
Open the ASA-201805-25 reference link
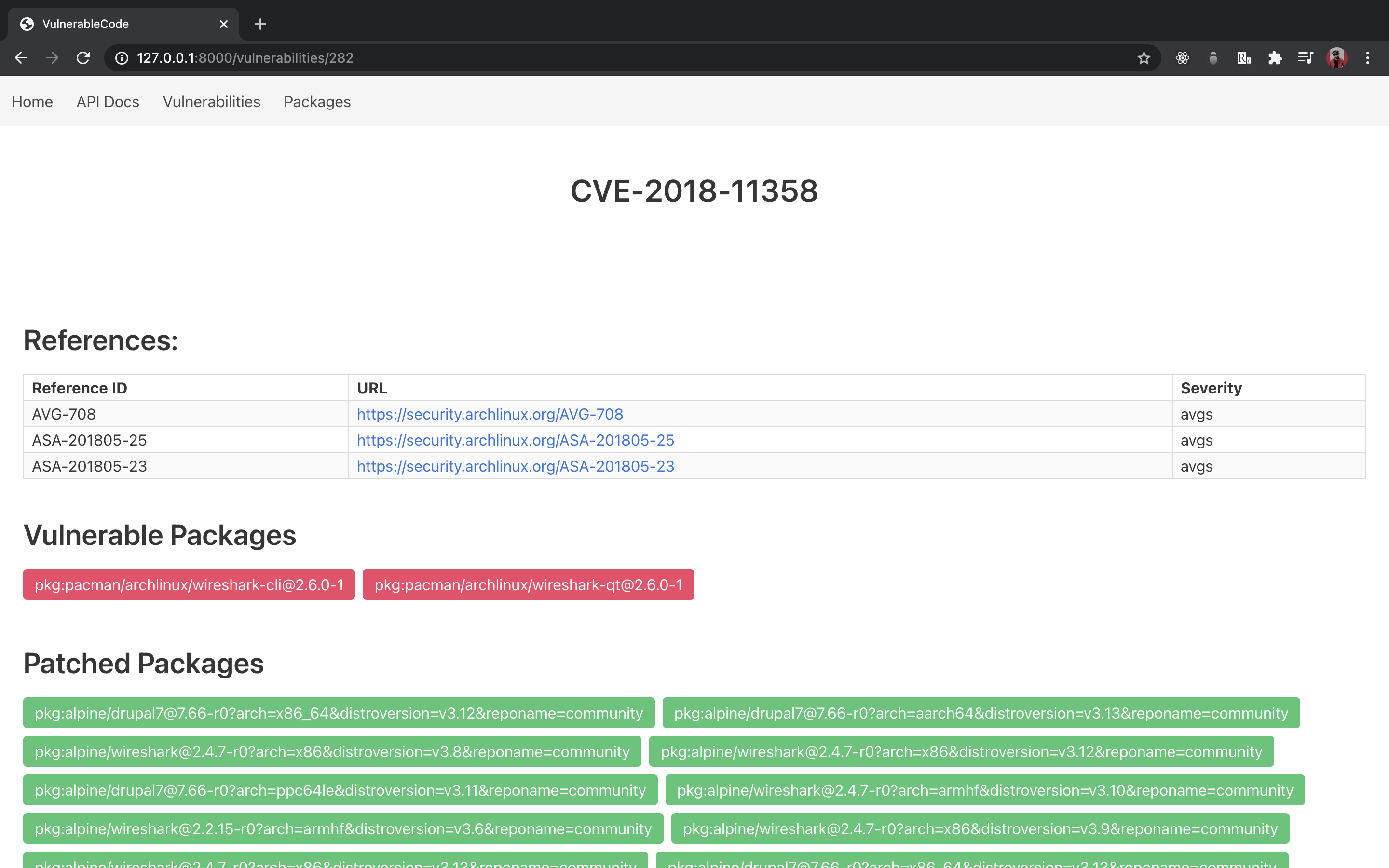coord(516,440)
